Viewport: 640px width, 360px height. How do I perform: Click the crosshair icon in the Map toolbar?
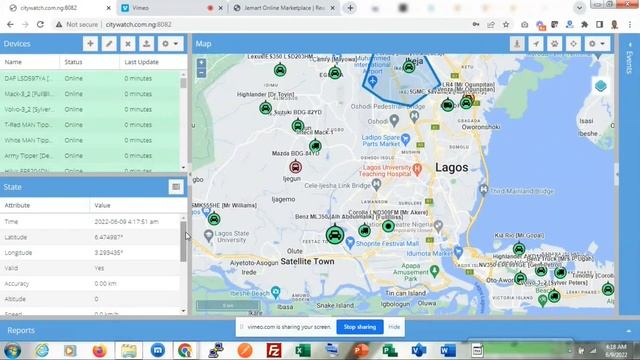point(573,44)
